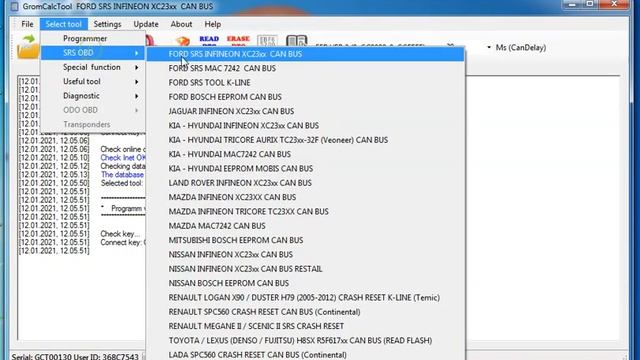Click the 'Checking data' log line
Image resolution: width=640 pixels, height=360 pixels.
click(123, 166)
